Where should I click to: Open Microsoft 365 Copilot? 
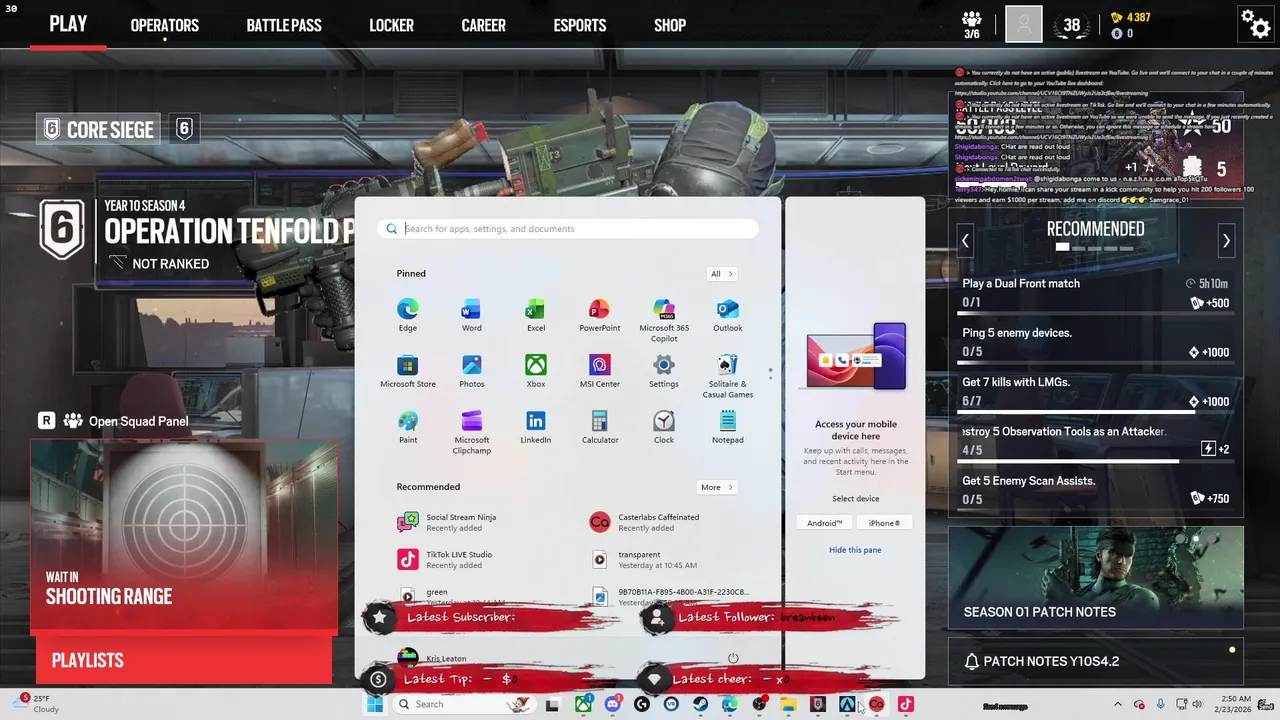pos(664,320)
